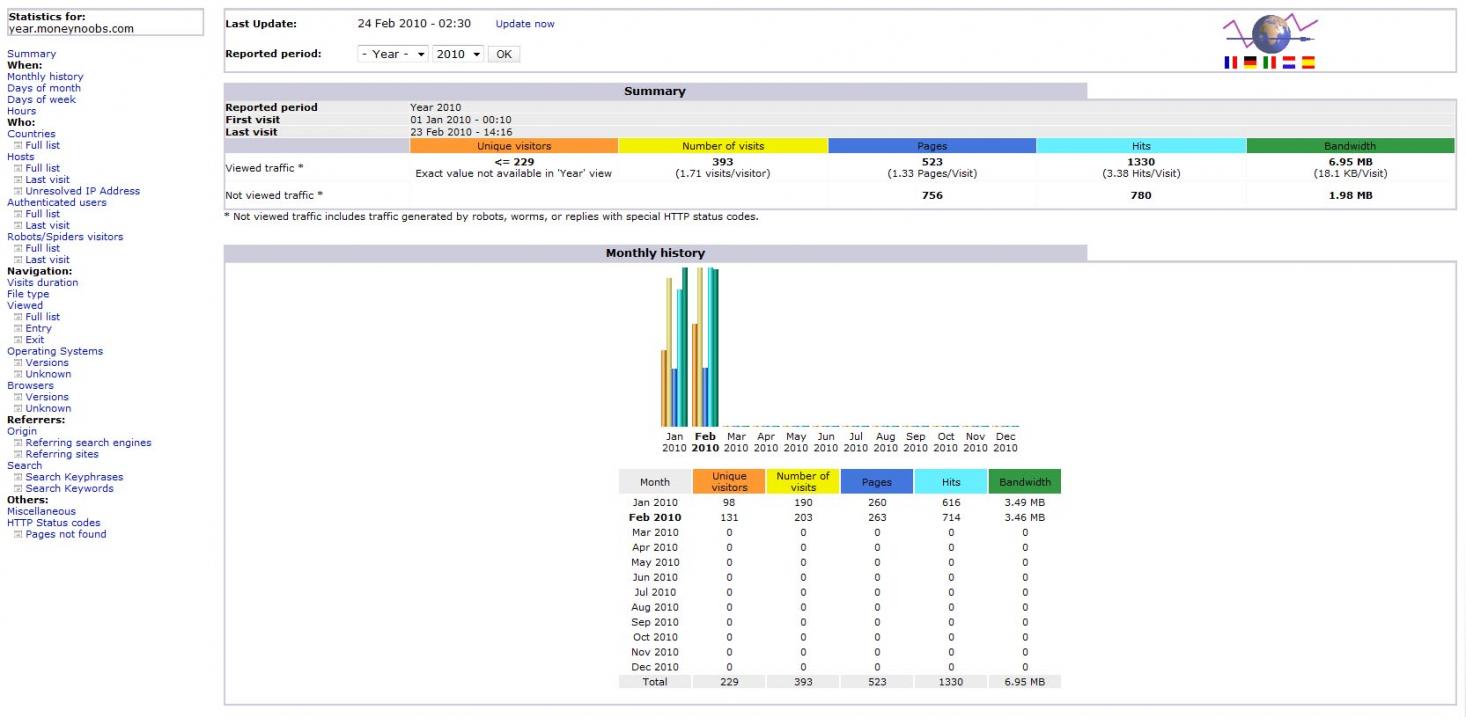Click the AWStats globe logo
This screenshot has height=725, width=1466.
[1270, 34]
